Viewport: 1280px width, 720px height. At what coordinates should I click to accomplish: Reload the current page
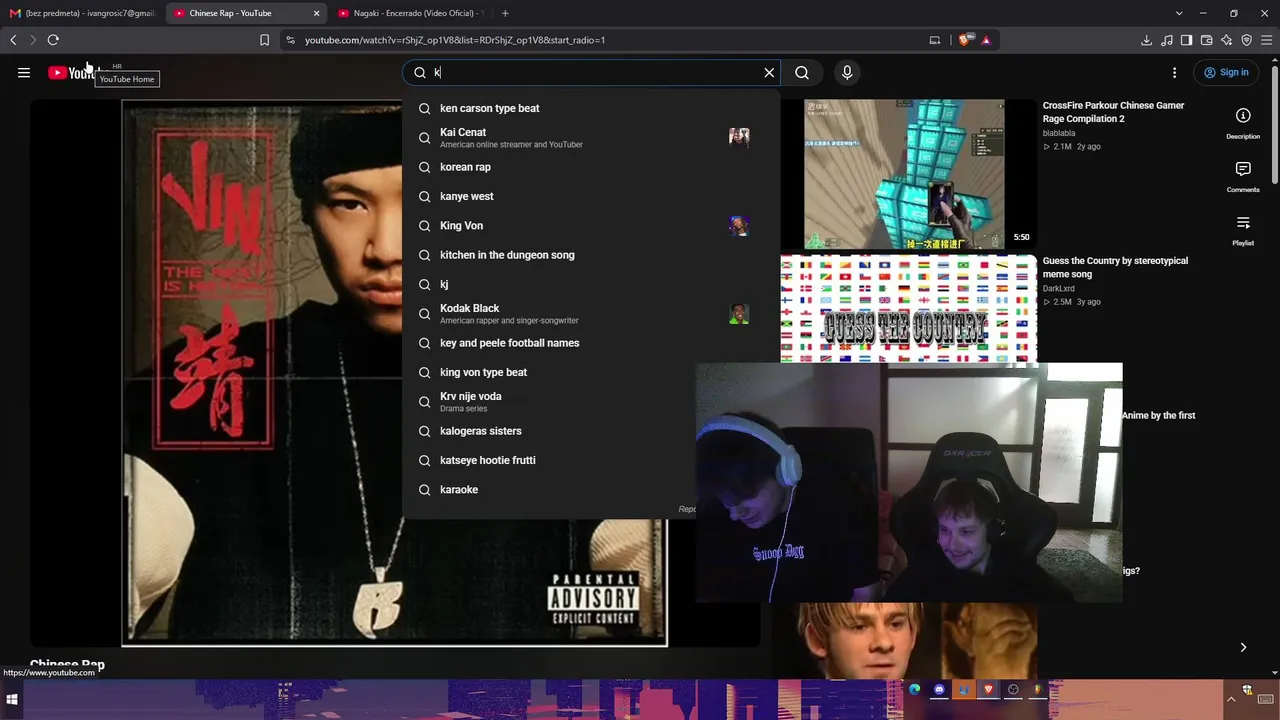53,40
